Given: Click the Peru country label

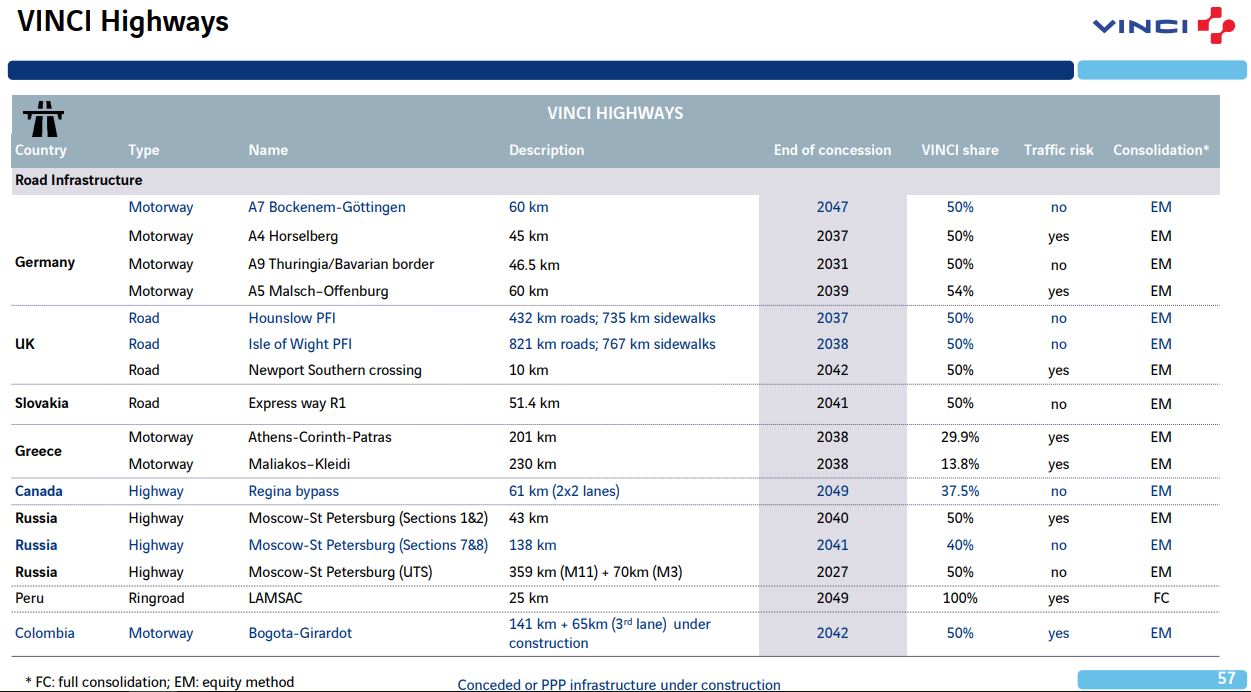Looking at the screenshot, I should point(30,598).
